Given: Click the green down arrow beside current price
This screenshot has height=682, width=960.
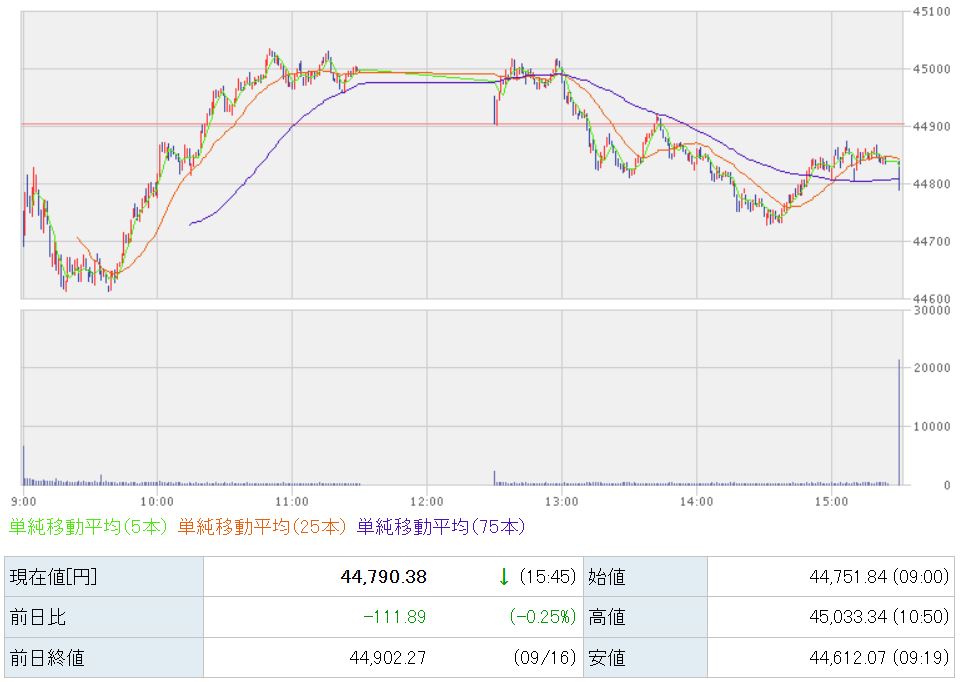Looking at the screenshot, I should pos(503,577).
